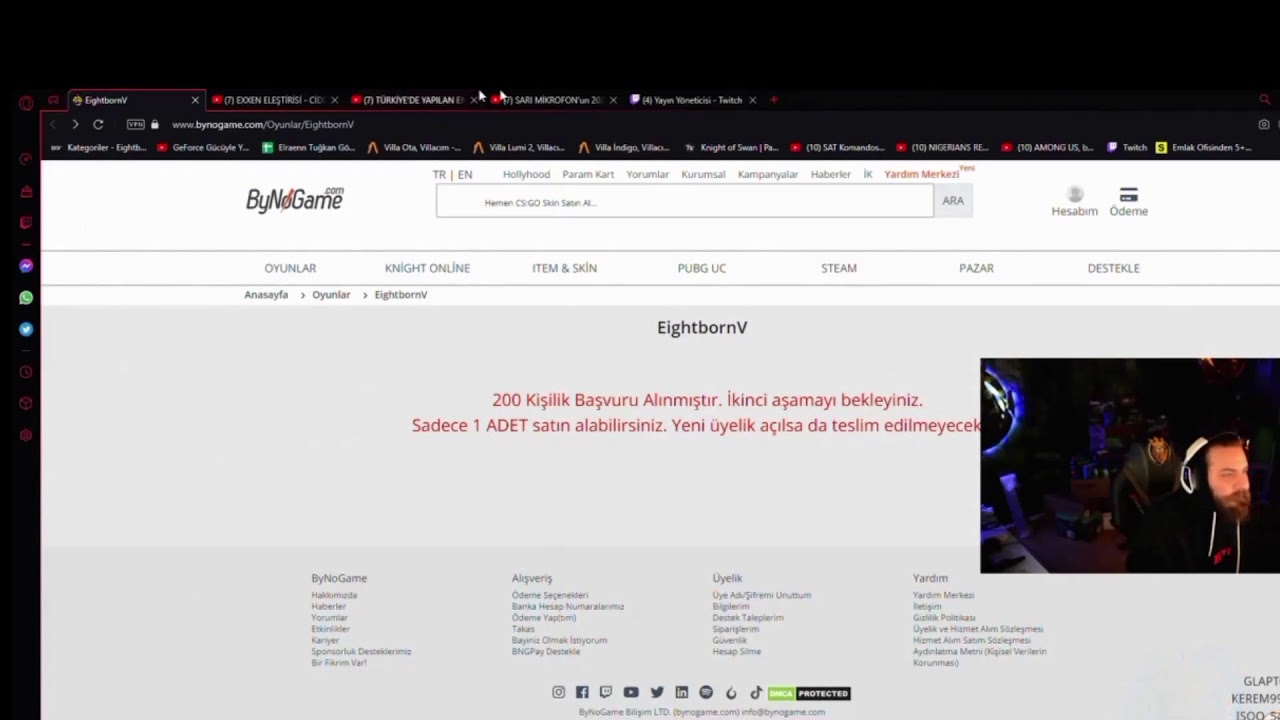Open Twitter in the browser sidebar
The image size is (1280, 720).
(26, 329)
